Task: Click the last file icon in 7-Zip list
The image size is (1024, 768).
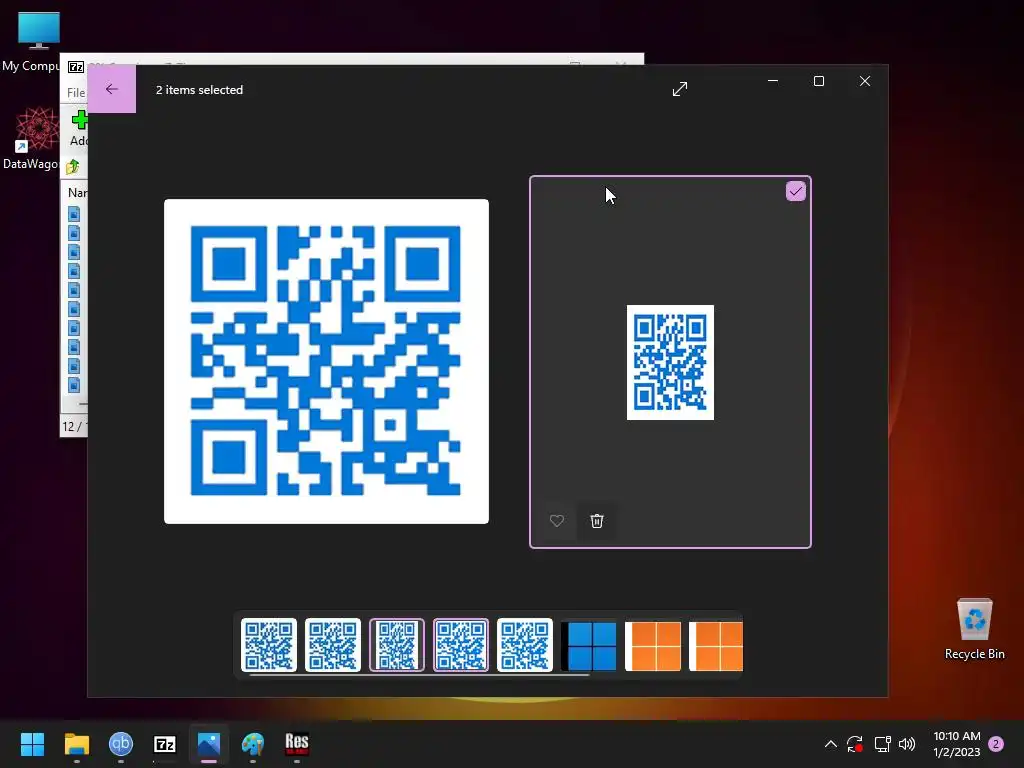Action: (74, 385)
